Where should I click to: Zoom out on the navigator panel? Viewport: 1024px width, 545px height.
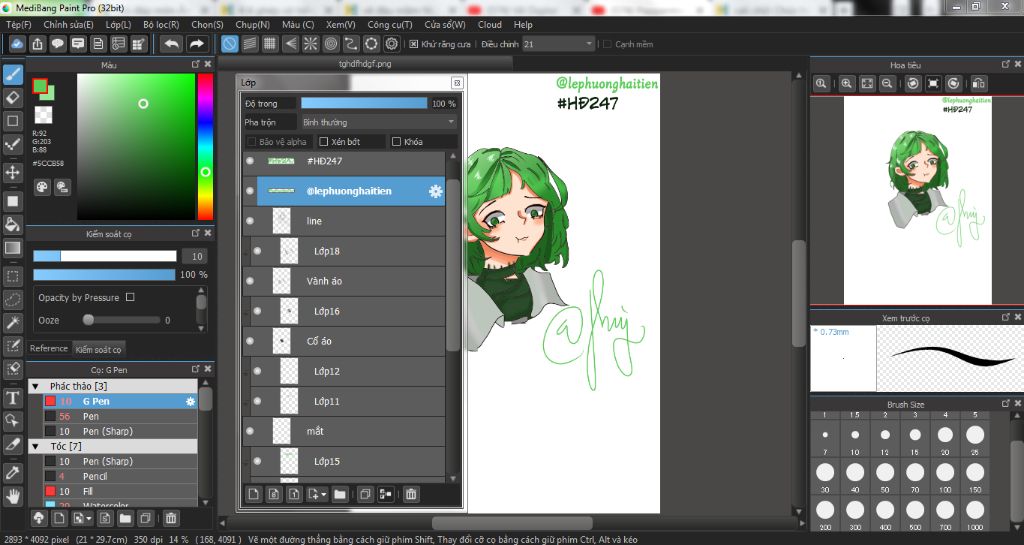pyautogui.click(x=887, y=84)
